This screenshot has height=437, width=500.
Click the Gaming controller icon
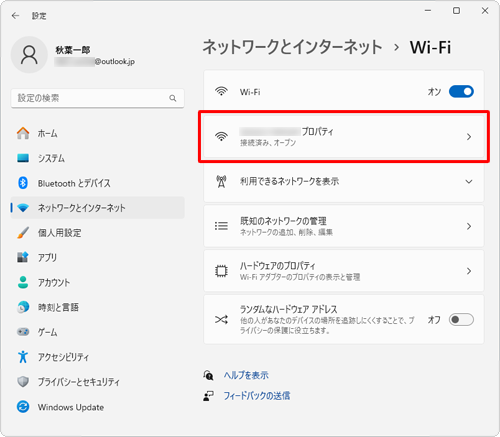point(23,332)
